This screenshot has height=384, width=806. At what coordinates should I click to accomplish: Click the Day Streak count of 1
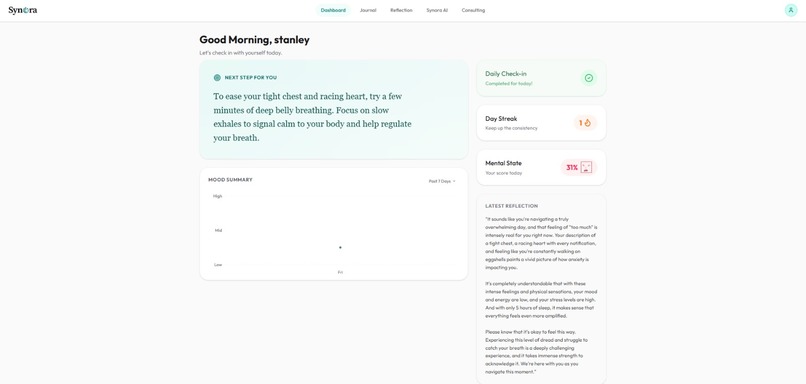point(581,123)
